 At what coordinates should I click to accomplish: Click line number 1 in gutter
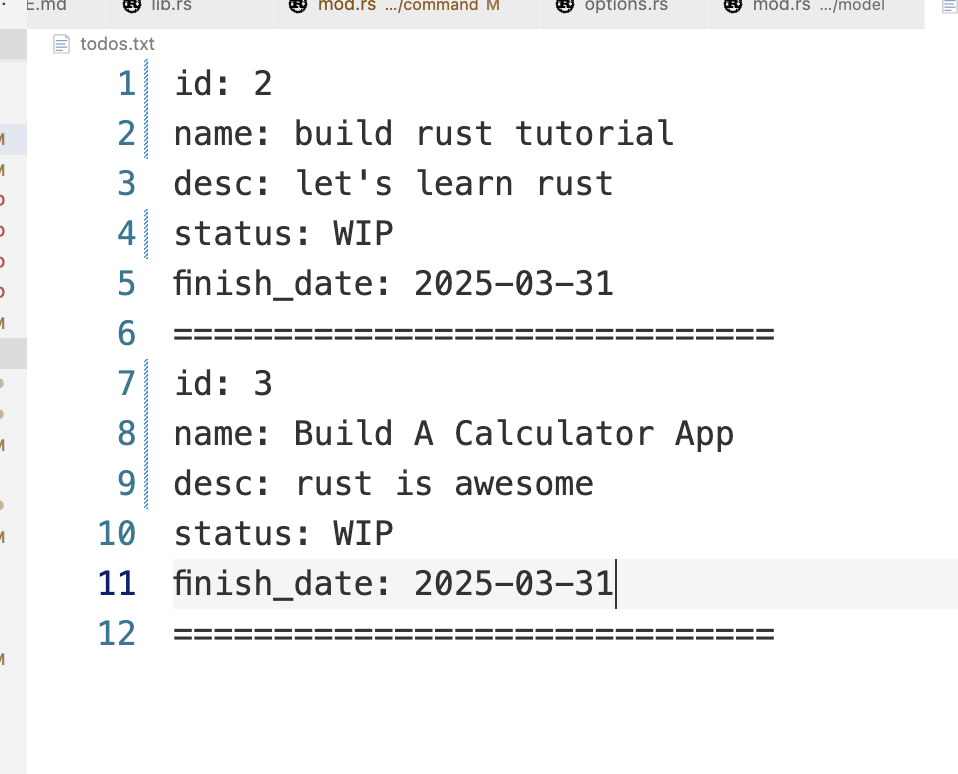(126, 84)
